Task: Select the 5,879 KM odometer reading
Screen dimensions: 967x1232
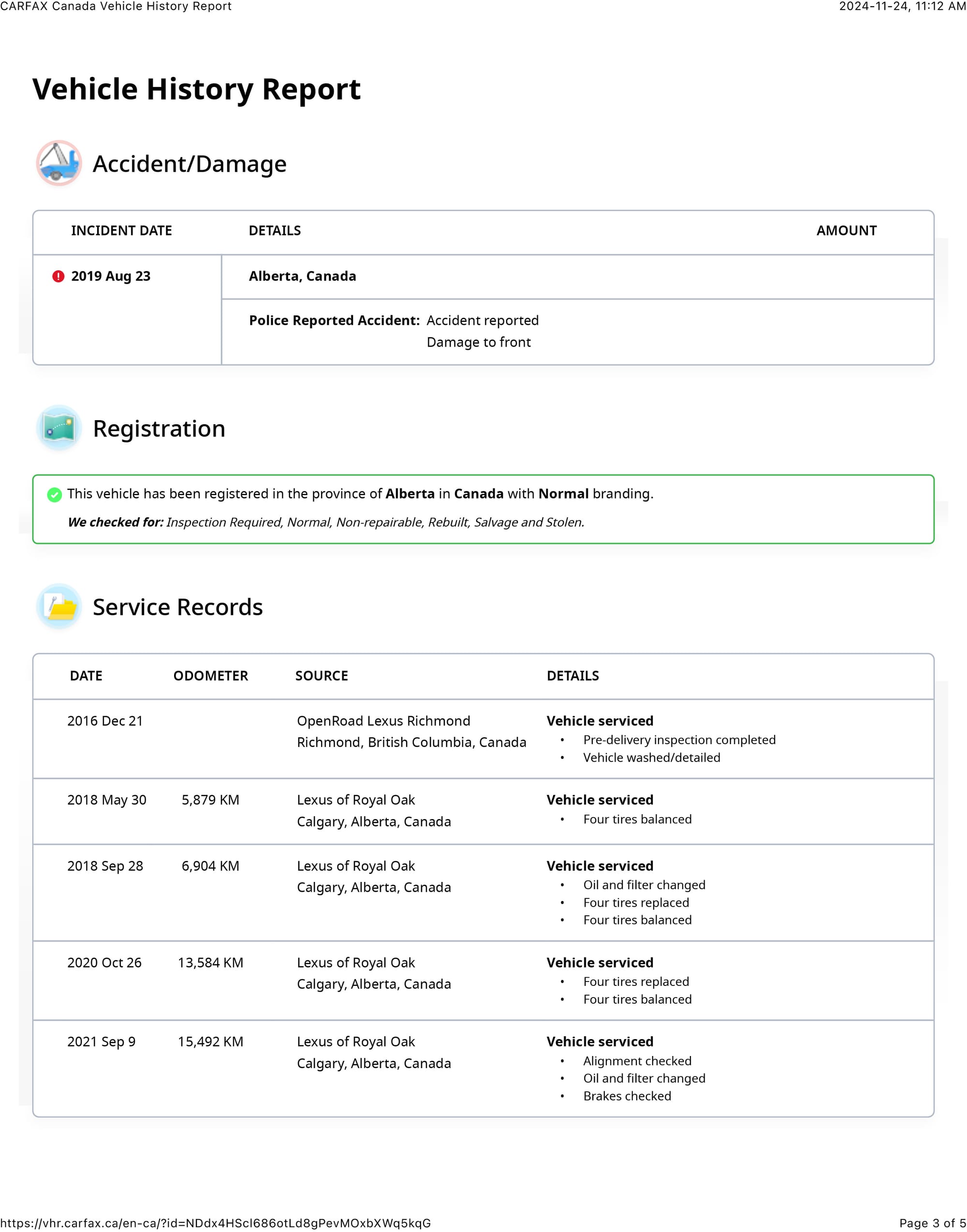Action: coord(210,799)
